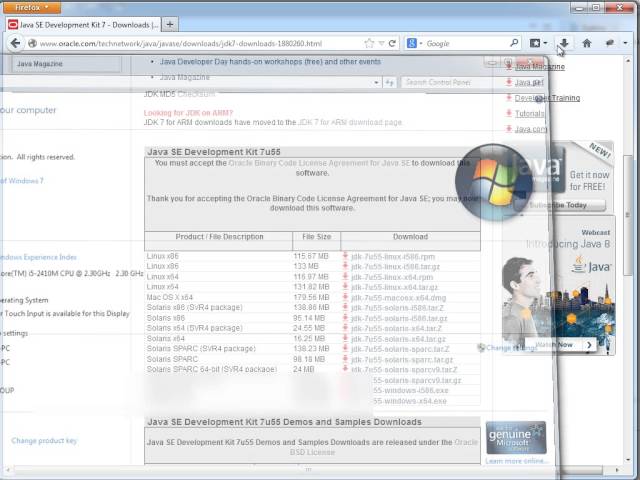Viewport: 640px width, 480px height.
Task: Open the dropdown arrow at the toolbar's far right
Action: point(625,43)
